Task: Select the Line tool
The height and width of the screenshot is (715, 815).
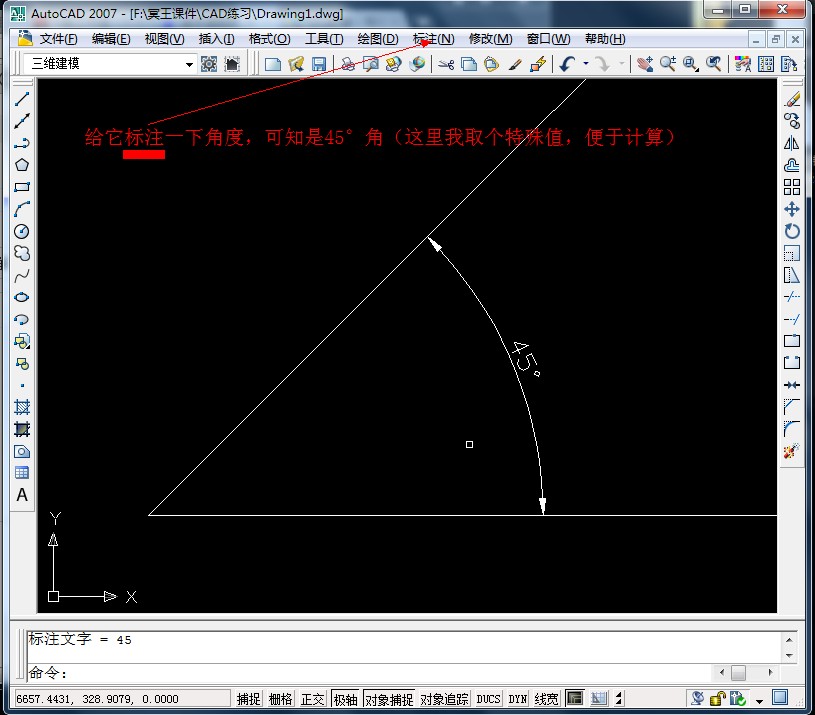Action: (x=22, y=99)
